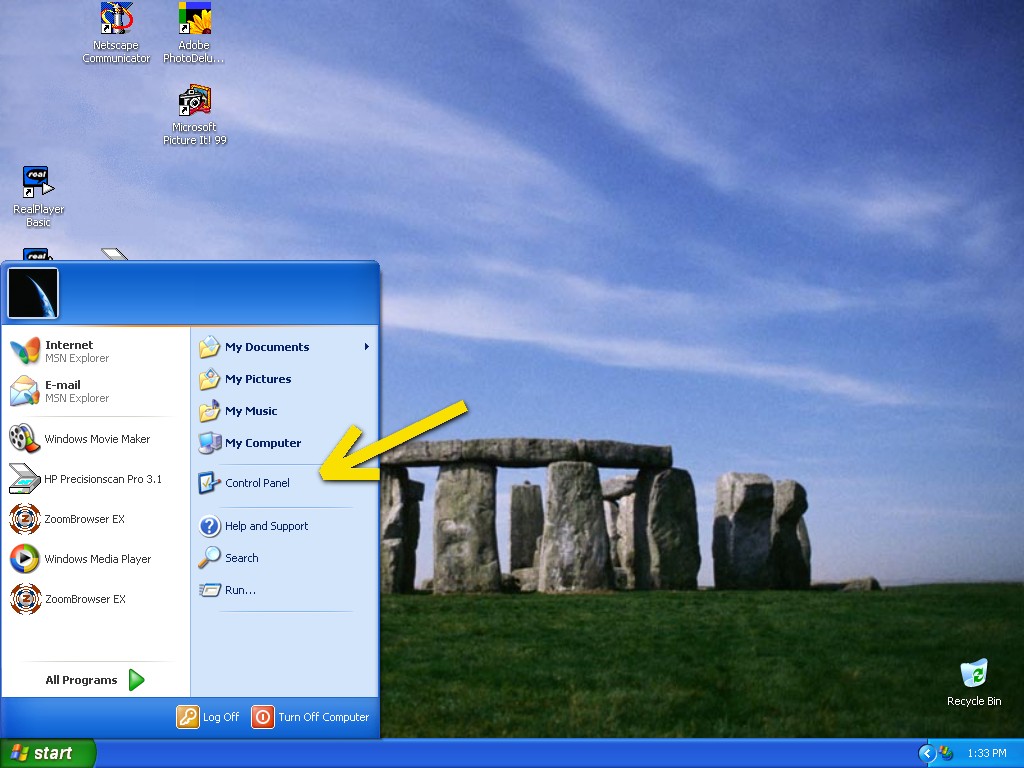The image size is (1024, 768).
Task: Open Help and Support
Action: 265,526
